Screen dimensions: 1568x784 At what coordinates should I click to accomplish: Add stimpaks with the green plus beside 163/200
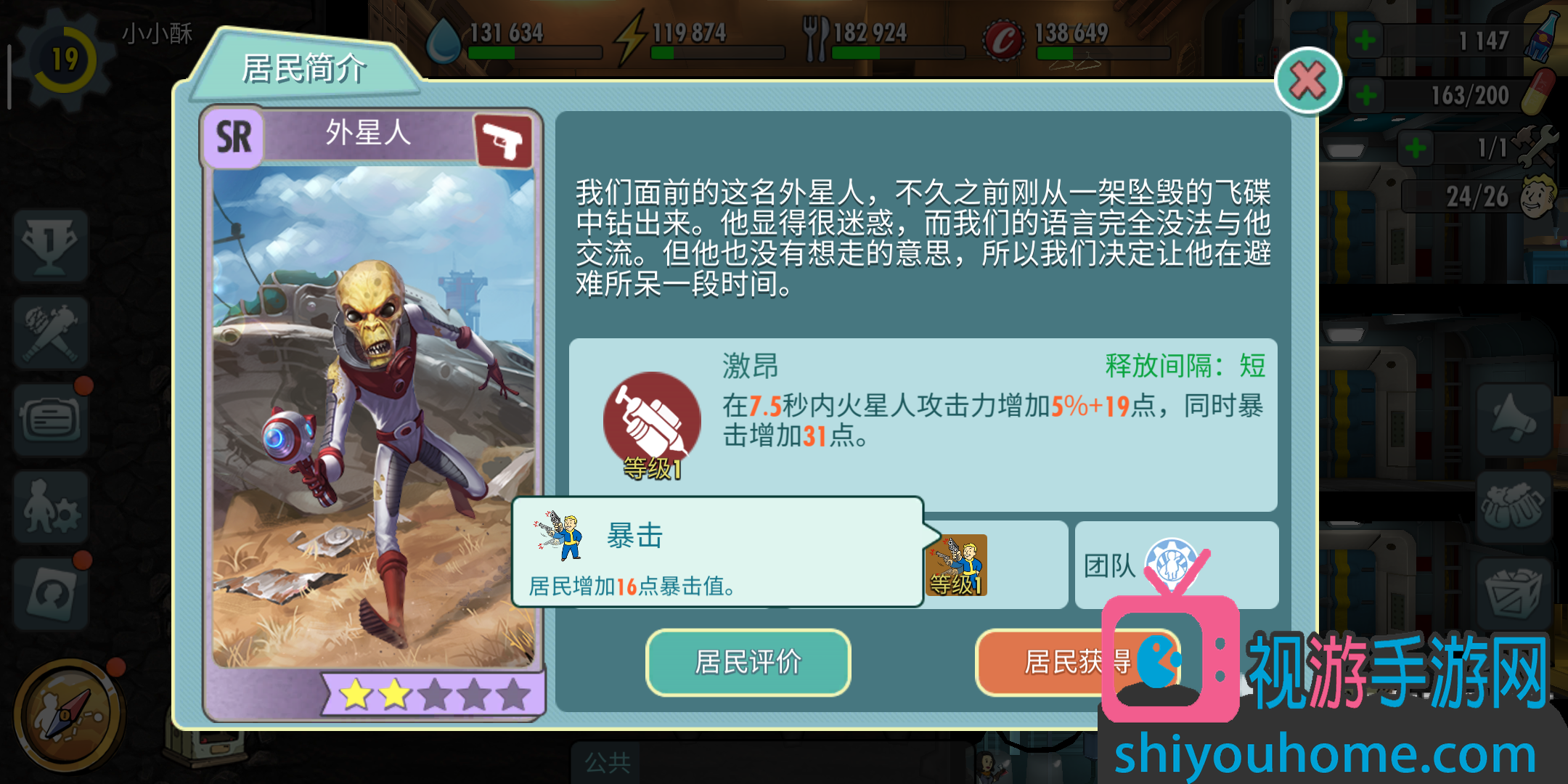(x=1365, y=95)
